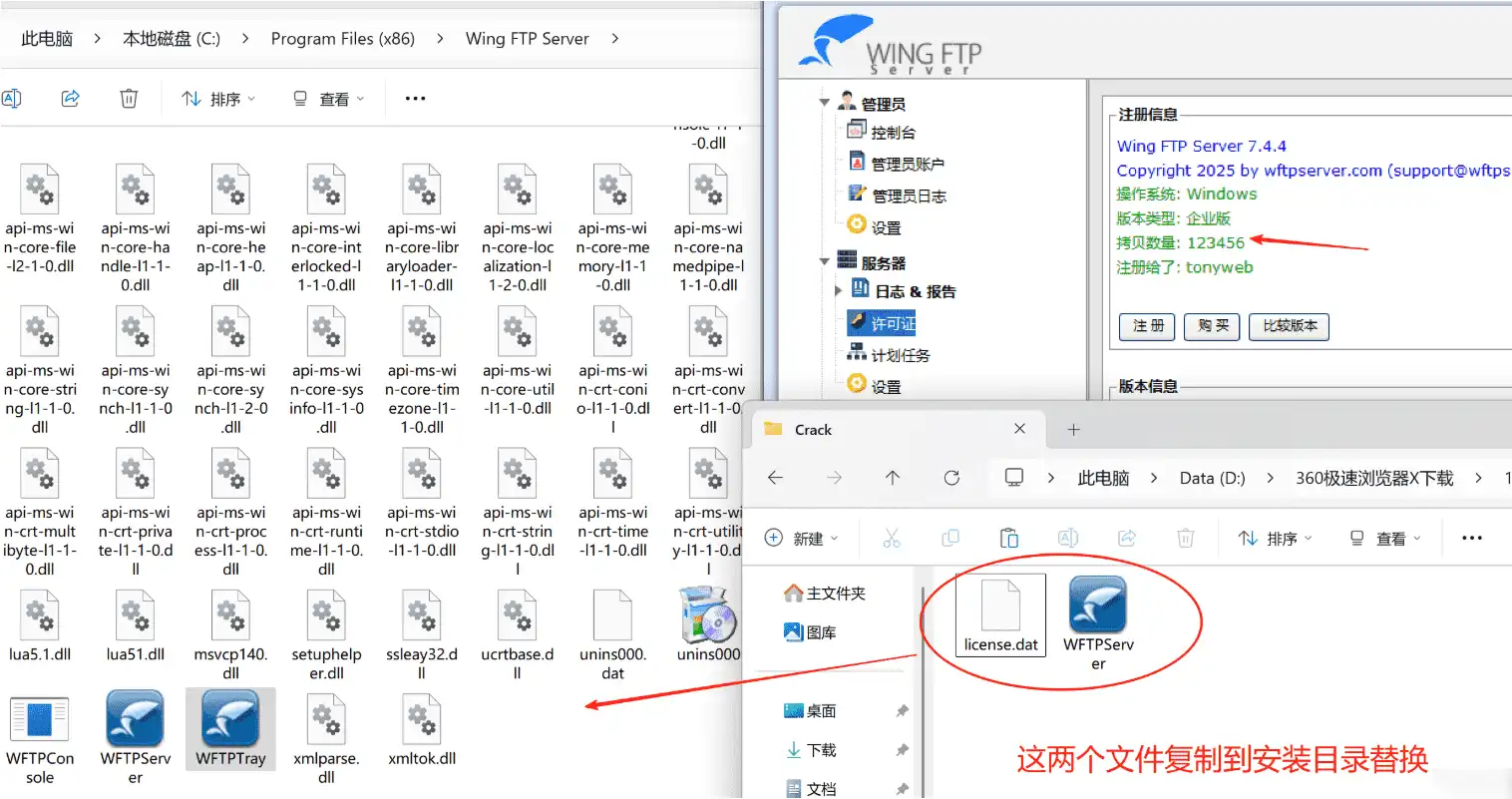This screenshot has width=1512, height=799.
Task: Go up one level in Crack window
Action: (x=893, y=478)
